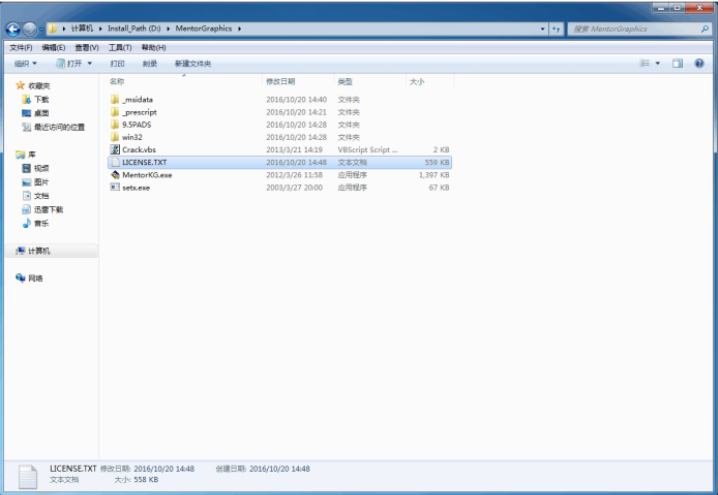Click the search magnifier icon
Image resolution: width=718 pixels, height=495 pixels.
point(705,29)
